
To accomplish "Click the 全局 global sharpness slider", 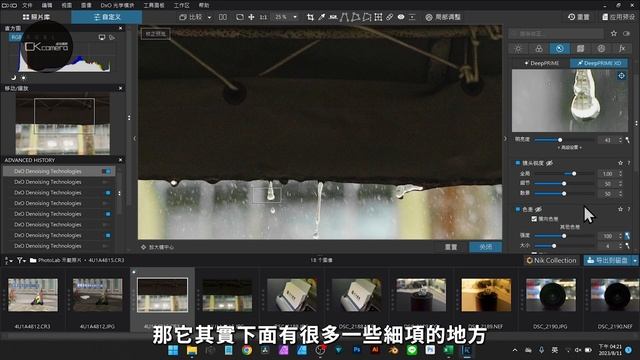I will click(x=564, y=174).
